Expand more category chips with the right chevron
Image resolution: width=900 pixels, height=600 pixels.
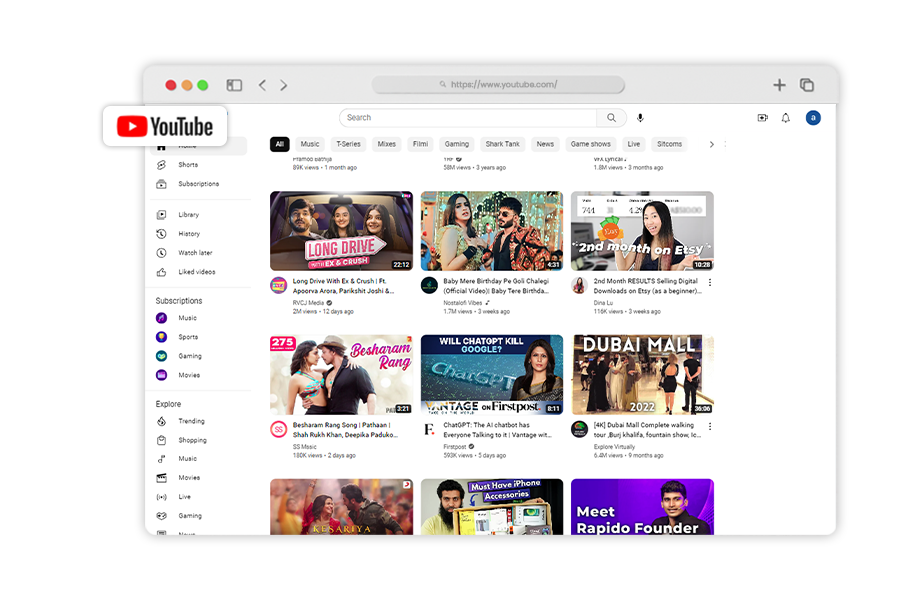tap(711, 143)
